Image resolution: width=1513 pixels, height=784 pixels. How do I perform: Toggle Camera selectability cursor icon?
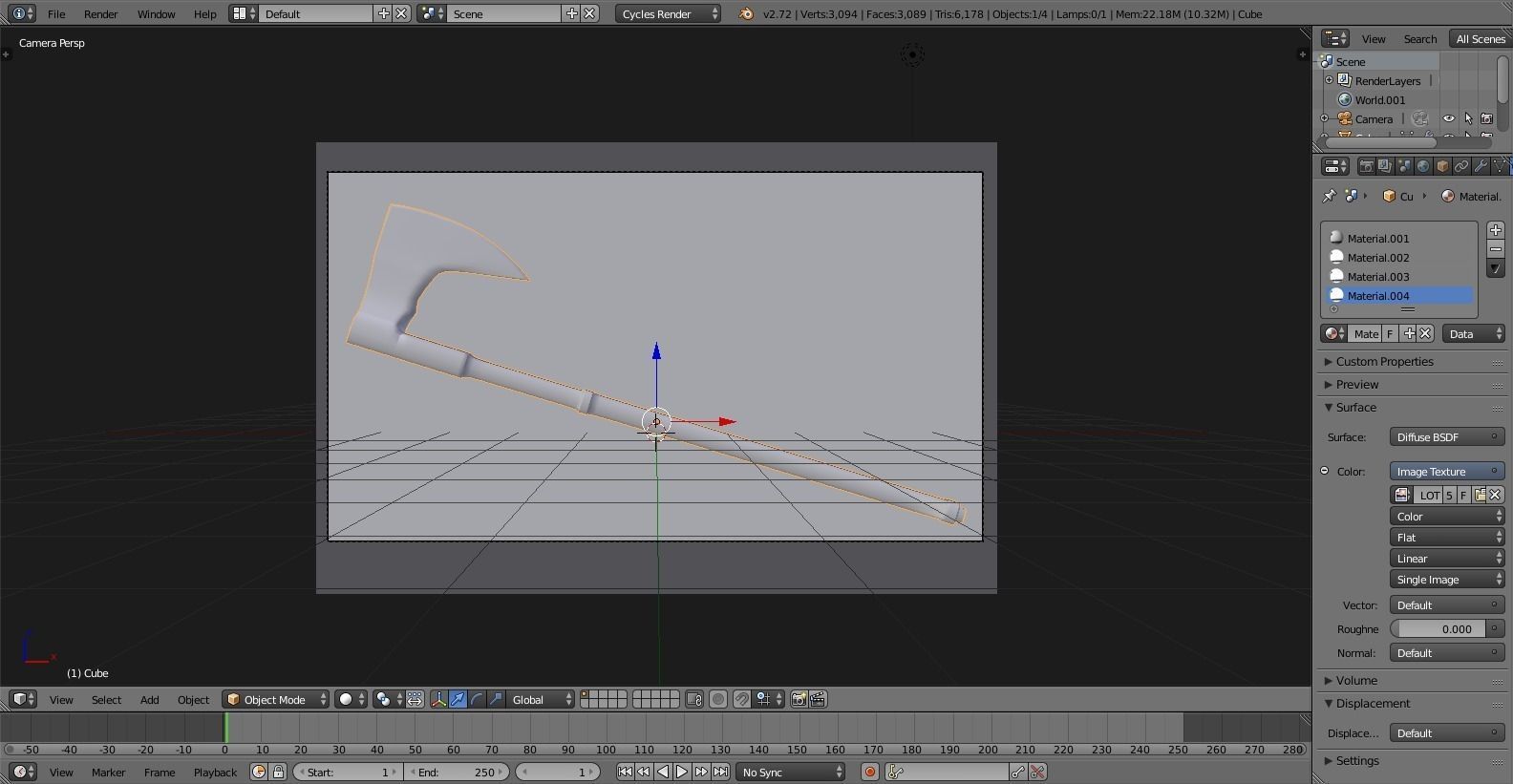click(1468, 118)
